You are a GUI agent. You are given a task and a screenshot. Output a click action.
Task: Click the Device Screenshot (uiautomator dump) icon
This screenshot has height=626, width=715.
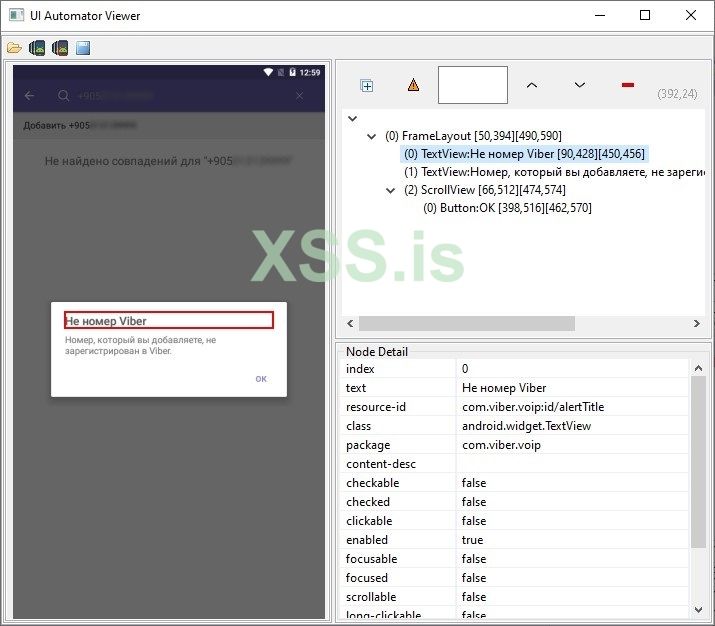point(37,48)
